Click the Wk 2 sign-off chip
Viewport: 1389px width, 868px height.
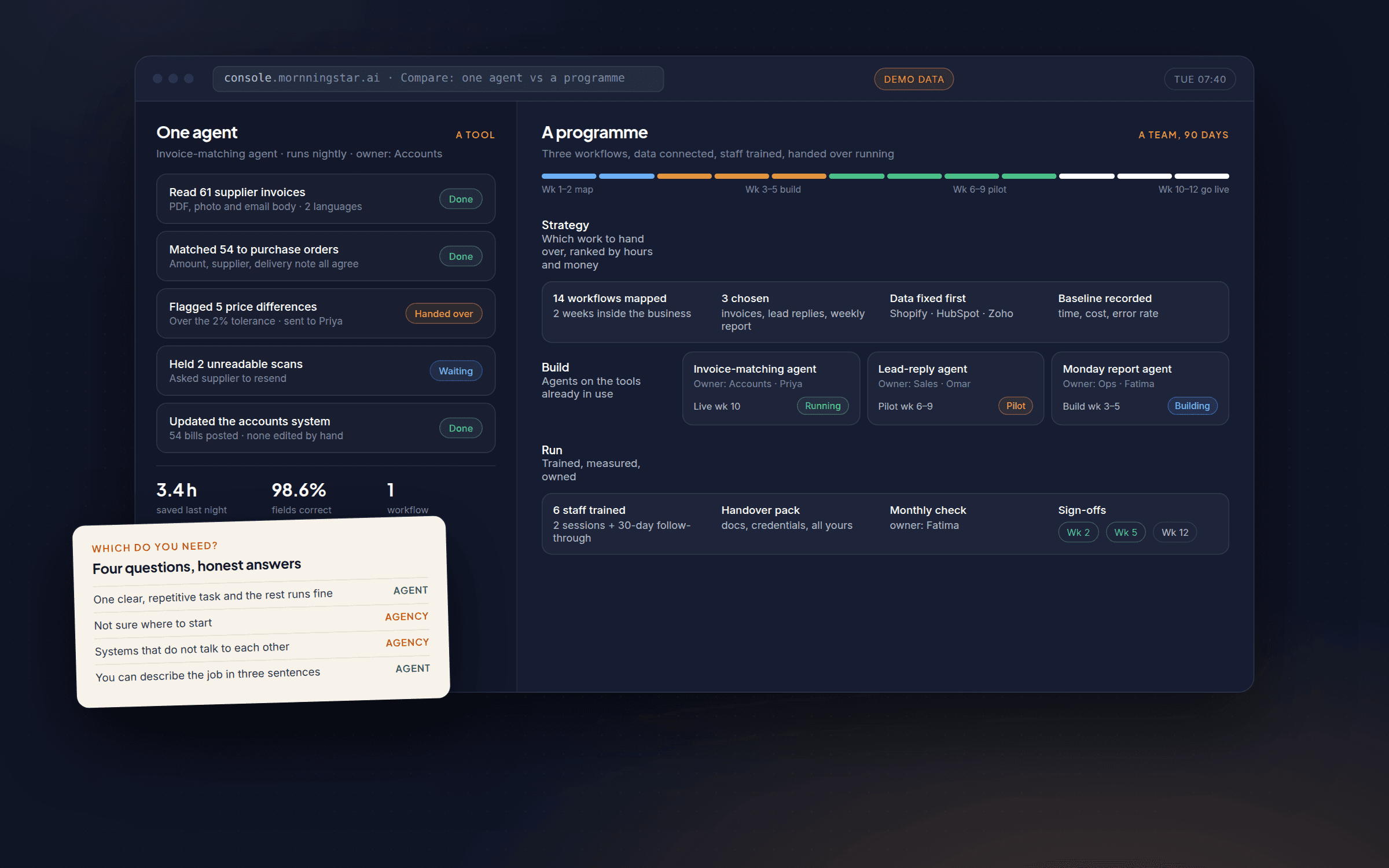[1078, 532]
